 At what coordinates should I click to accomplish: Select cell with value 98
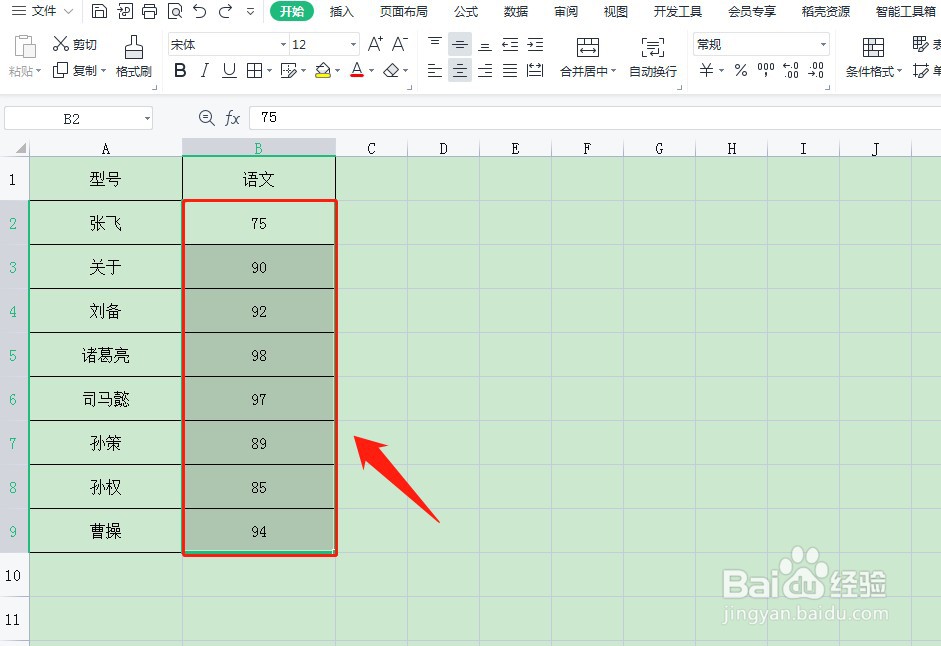[259, 355]
